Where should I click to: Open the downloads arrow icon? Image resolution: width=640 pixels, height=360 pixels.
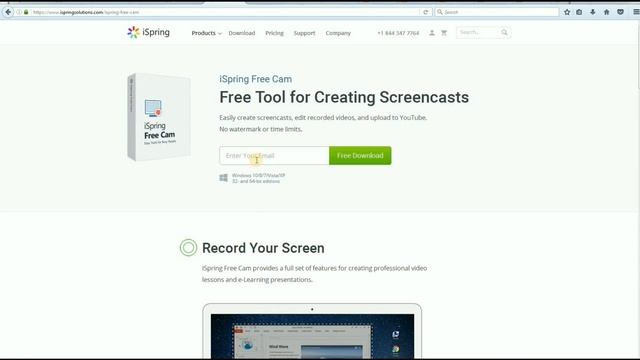593,12
